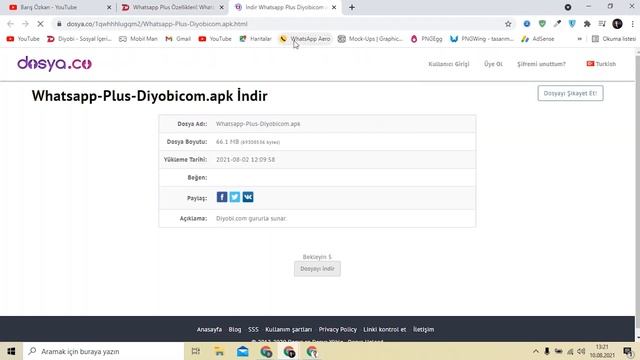The height and width of the screenshot is (360, 640).
Task: Open YouTube bookmark at far left
Action: 23,39
